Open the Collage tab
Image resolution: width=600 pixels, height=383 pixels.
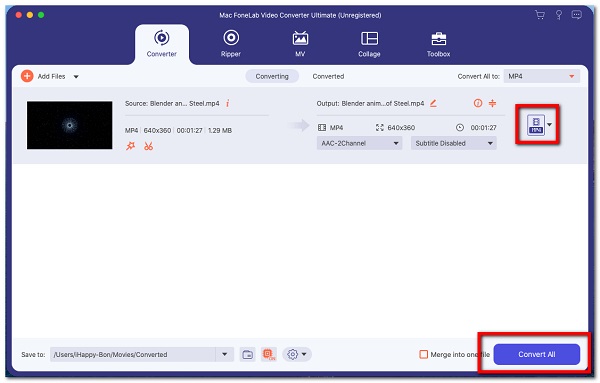pyautogui.click(x=369, y=44)
